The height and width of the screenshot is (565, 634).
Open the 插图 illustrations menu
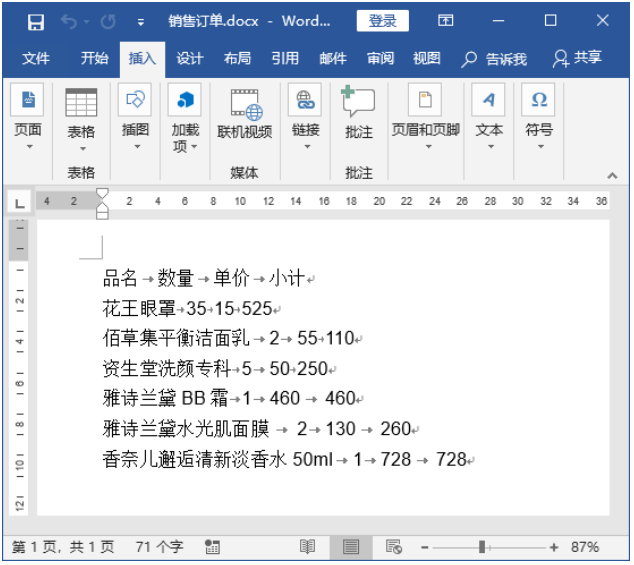point(135,116)
